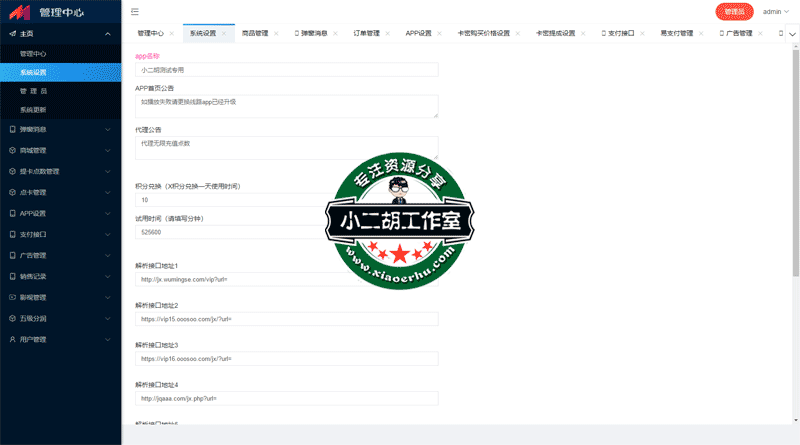This screenshot has width=800, height=445.
Task: Click the scrollbar down arrow at page bottom
Action: 796,421
